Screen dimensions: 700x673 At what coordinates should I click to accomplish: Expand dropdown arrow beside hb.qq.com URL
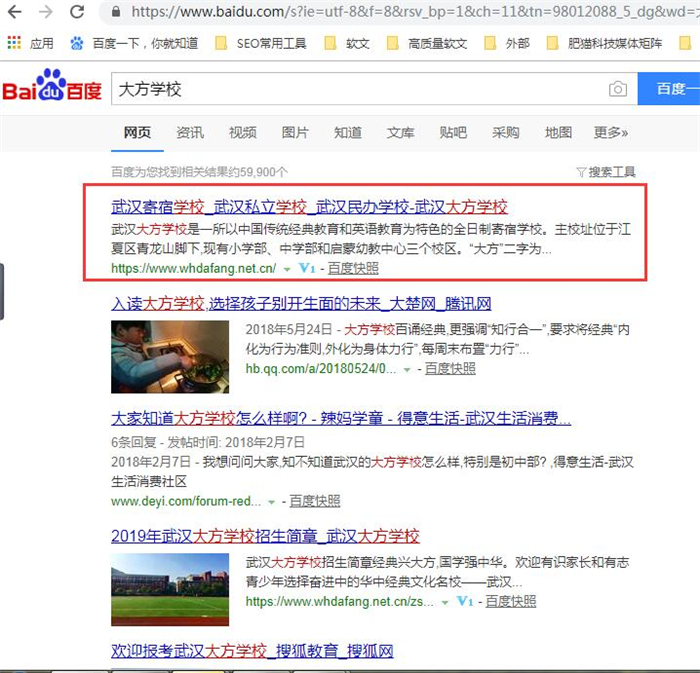click(x=407, y=370)
